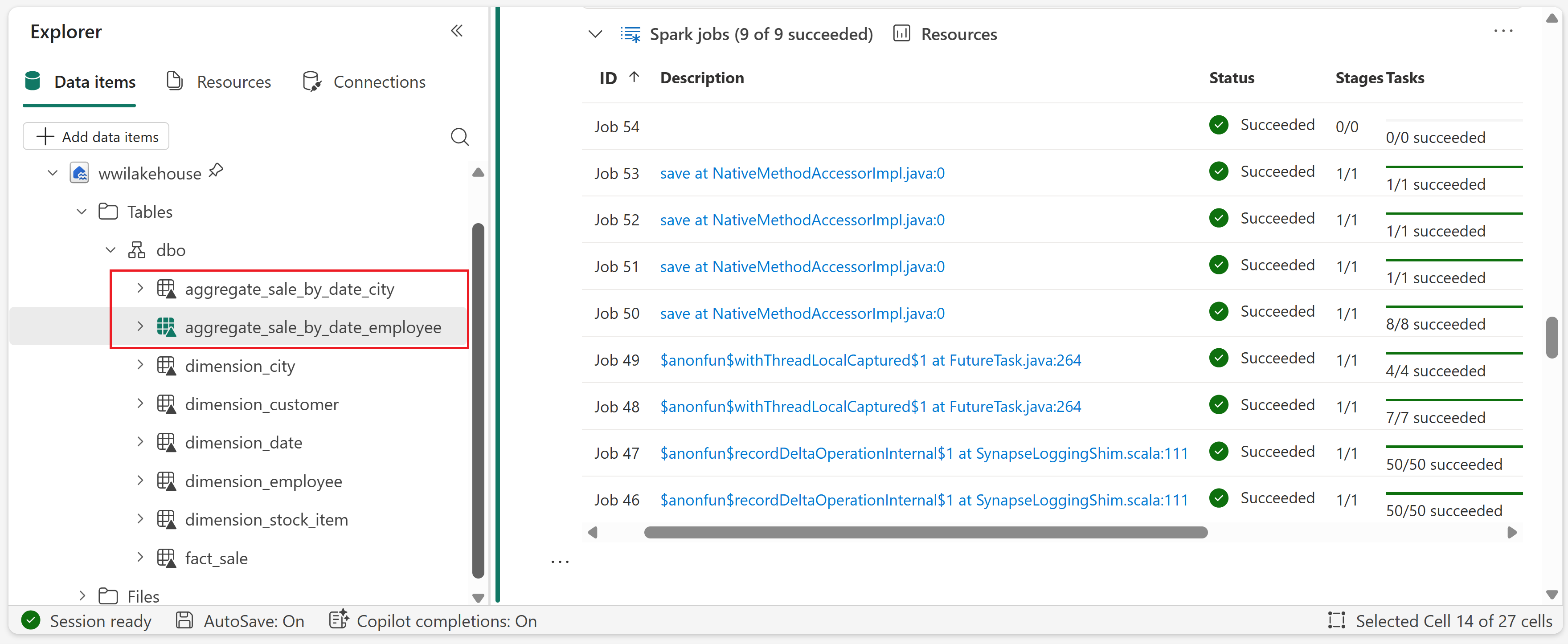Open the search icon in Explorer
The height and width of the screenshot is (644, 1568).
pos(459,137)
